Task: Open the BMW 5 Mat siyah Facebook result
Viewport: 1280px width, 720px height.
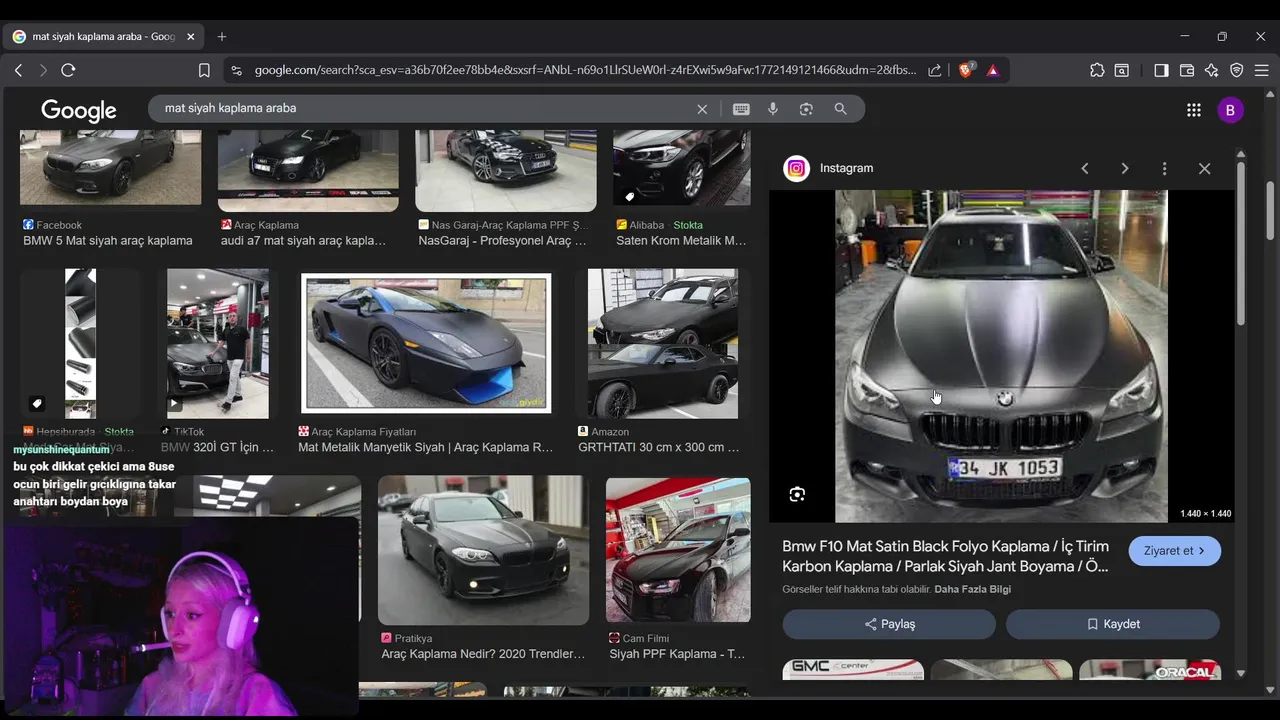Action: click(110, 167)
